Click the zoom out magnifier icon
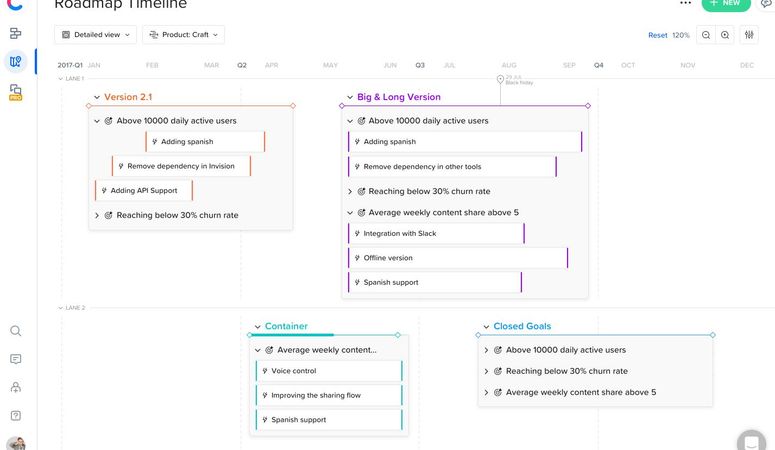 [706, 35]
